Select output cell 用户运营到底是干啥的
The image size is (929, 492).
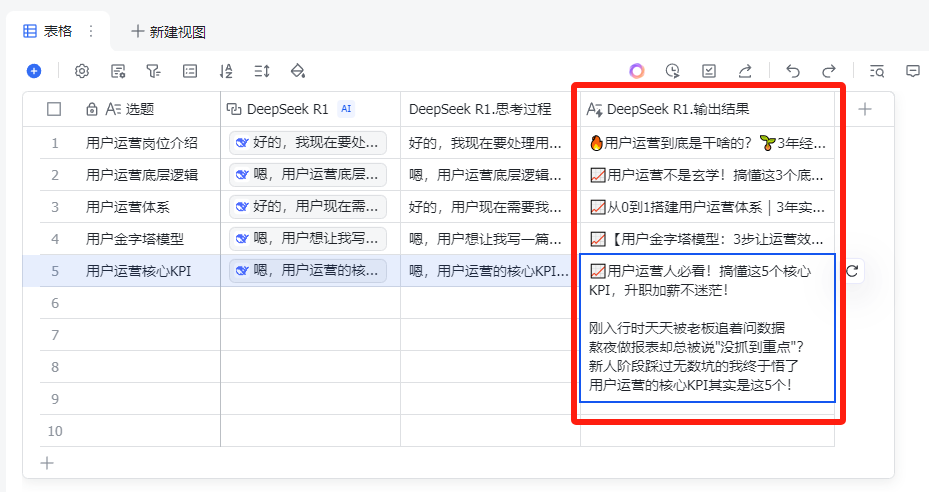click(x=707, y=143)
